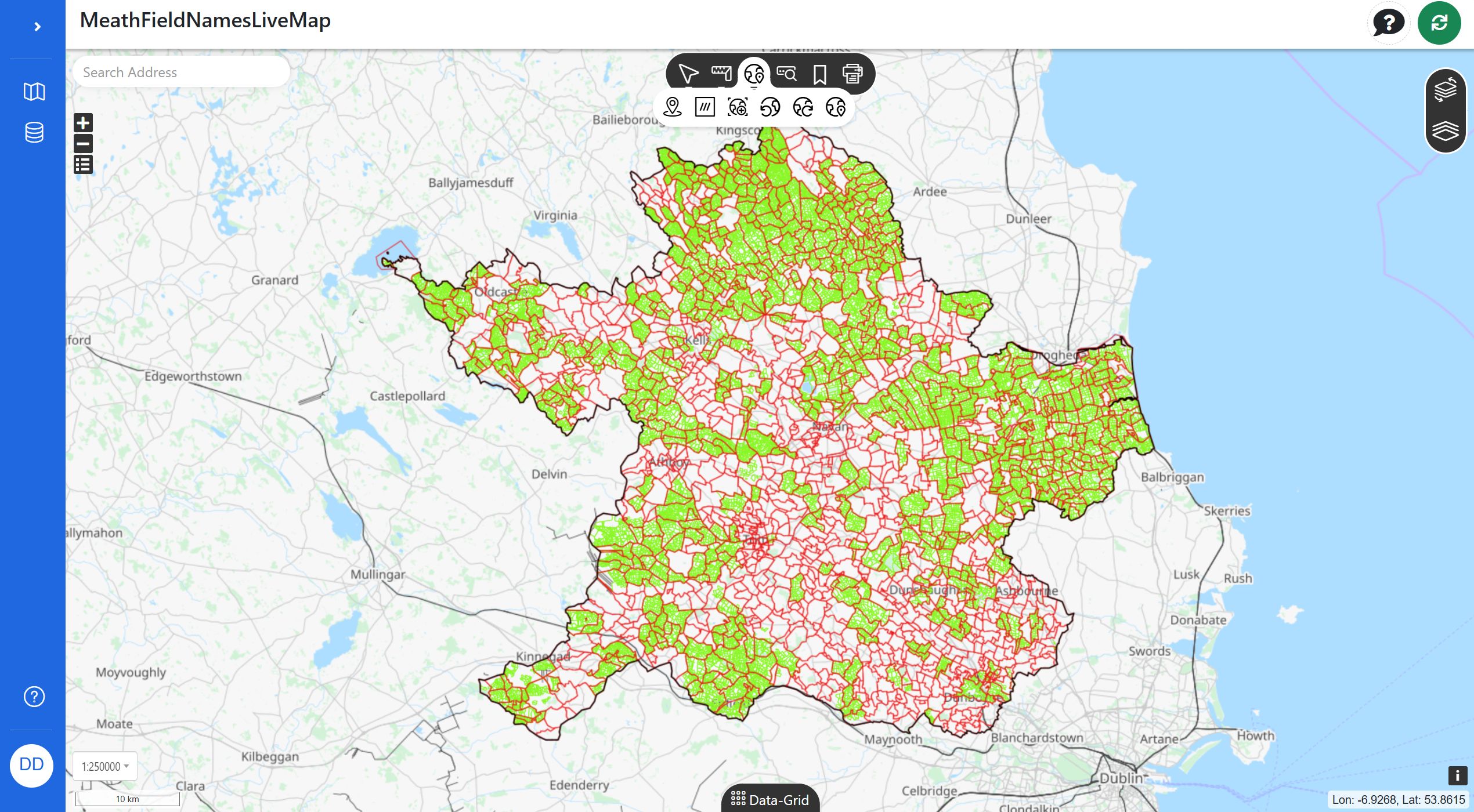Toggle the basemap layers stack icon
The height and width of the screenshot is (812, 1474).
point(1445,131)
